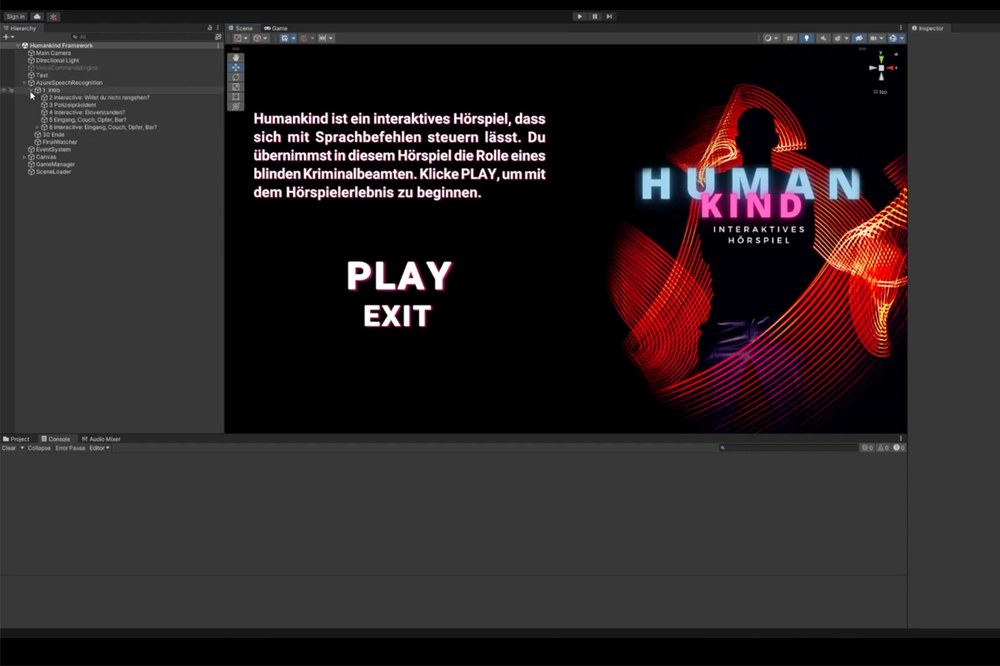Expand the Canvas object in Hierarchy
Screen dimensions: 1000x666
pyautogui.click(x=24, y=157)
